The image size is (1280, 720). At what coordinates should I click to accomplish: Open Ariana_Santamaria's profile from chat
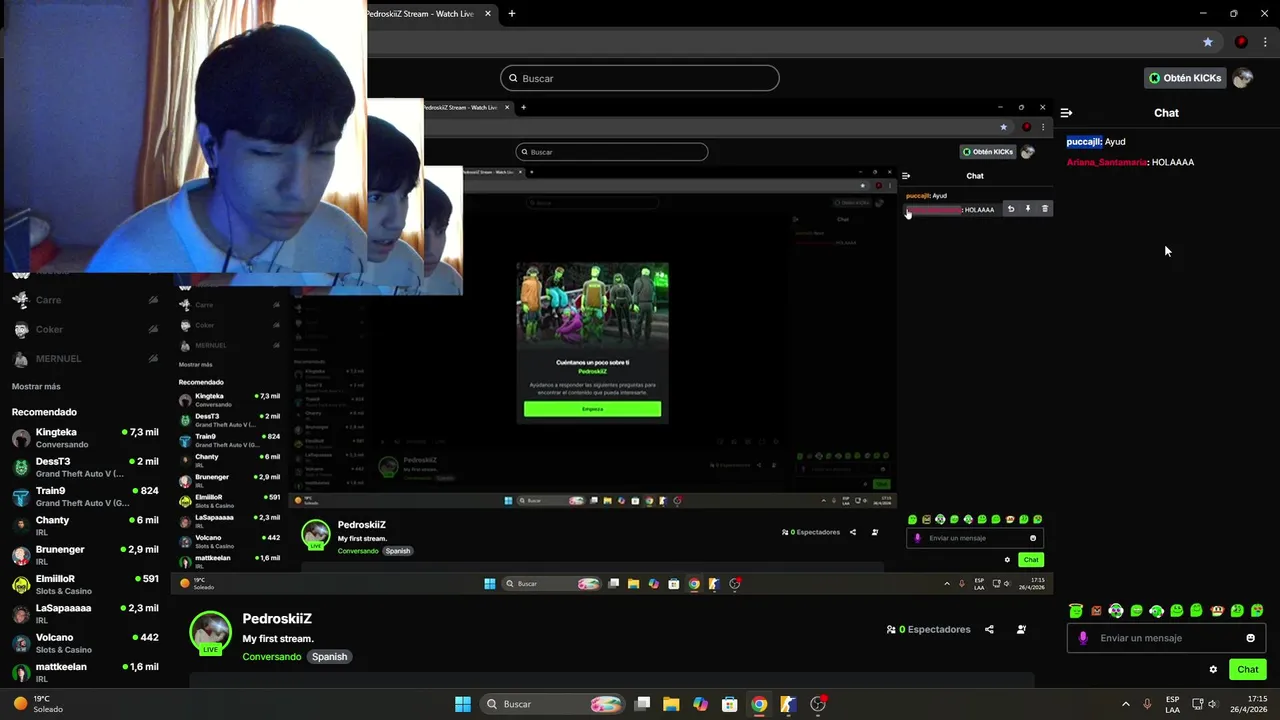point(1107,162)
